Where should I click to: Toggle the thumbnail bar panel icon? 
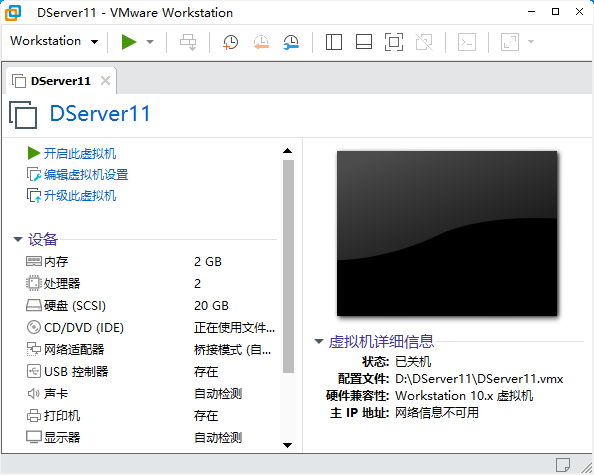point(364,42)
